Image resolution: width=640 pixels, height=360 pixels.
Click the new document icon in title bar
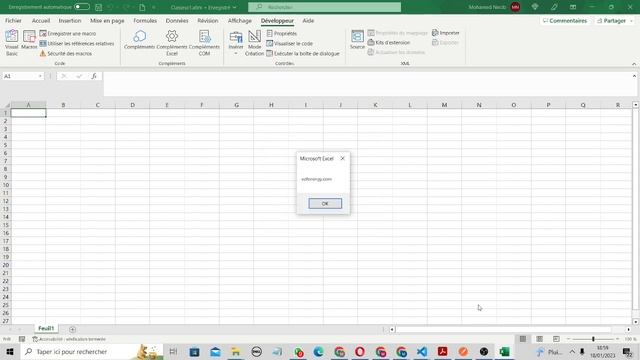tap(142, 7)
